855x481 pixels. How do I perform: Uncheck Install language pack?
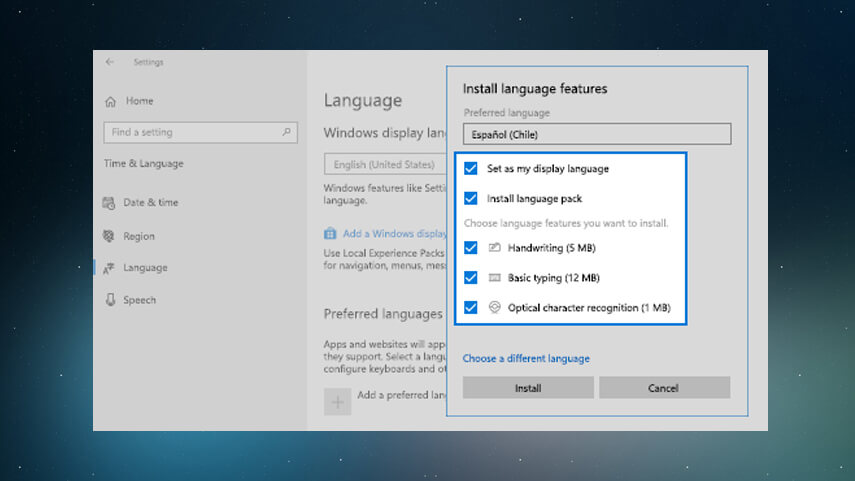471,199
